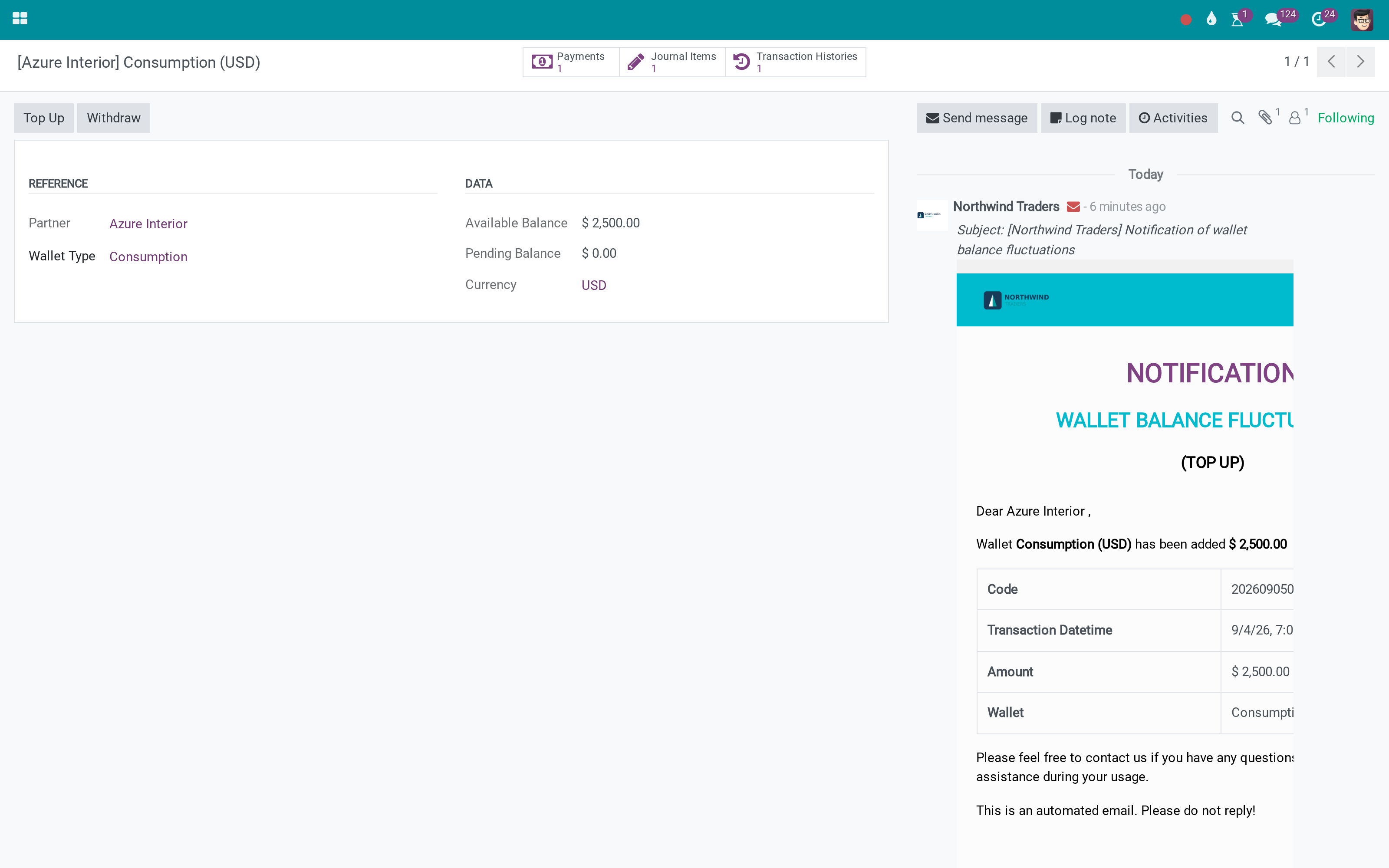Open the Azure Interior partner link
Image resolution: width=1389 pixels, height=868 pixels.
[x=148, y=224]
